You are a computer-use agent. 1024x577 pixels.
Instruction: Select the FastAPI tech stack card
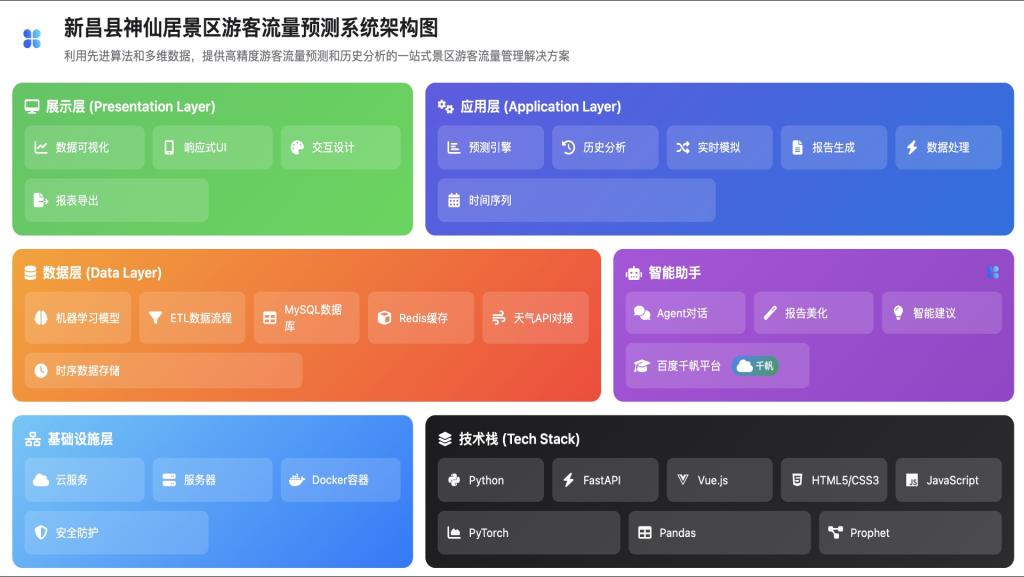tap(604, 480)
